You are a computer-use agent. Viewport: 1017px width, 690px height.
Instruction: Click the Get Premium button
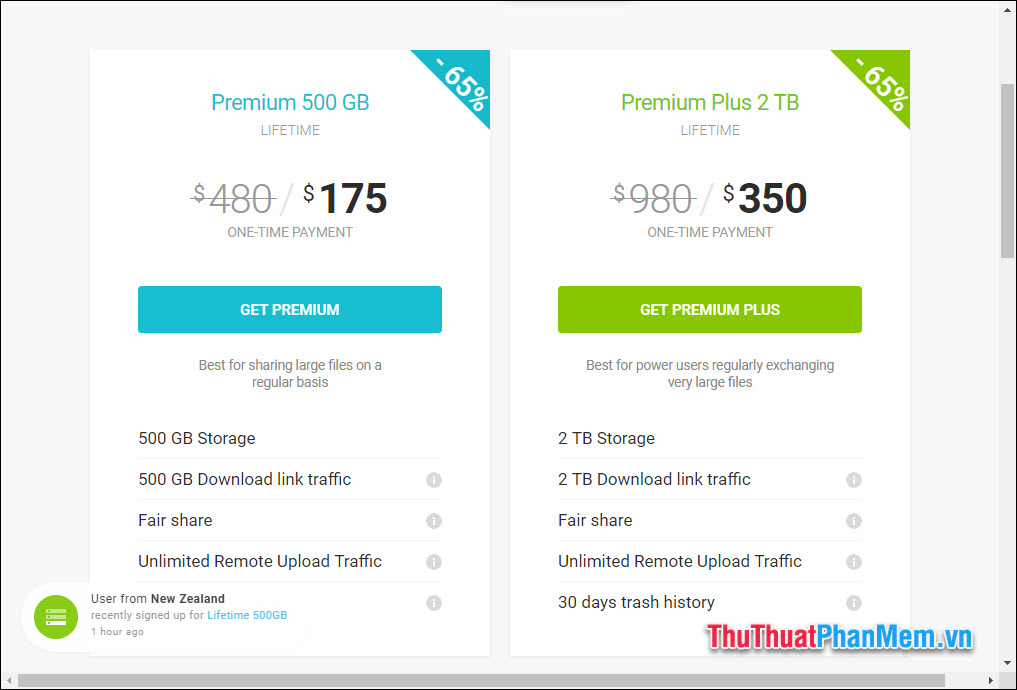pos(289,309)
